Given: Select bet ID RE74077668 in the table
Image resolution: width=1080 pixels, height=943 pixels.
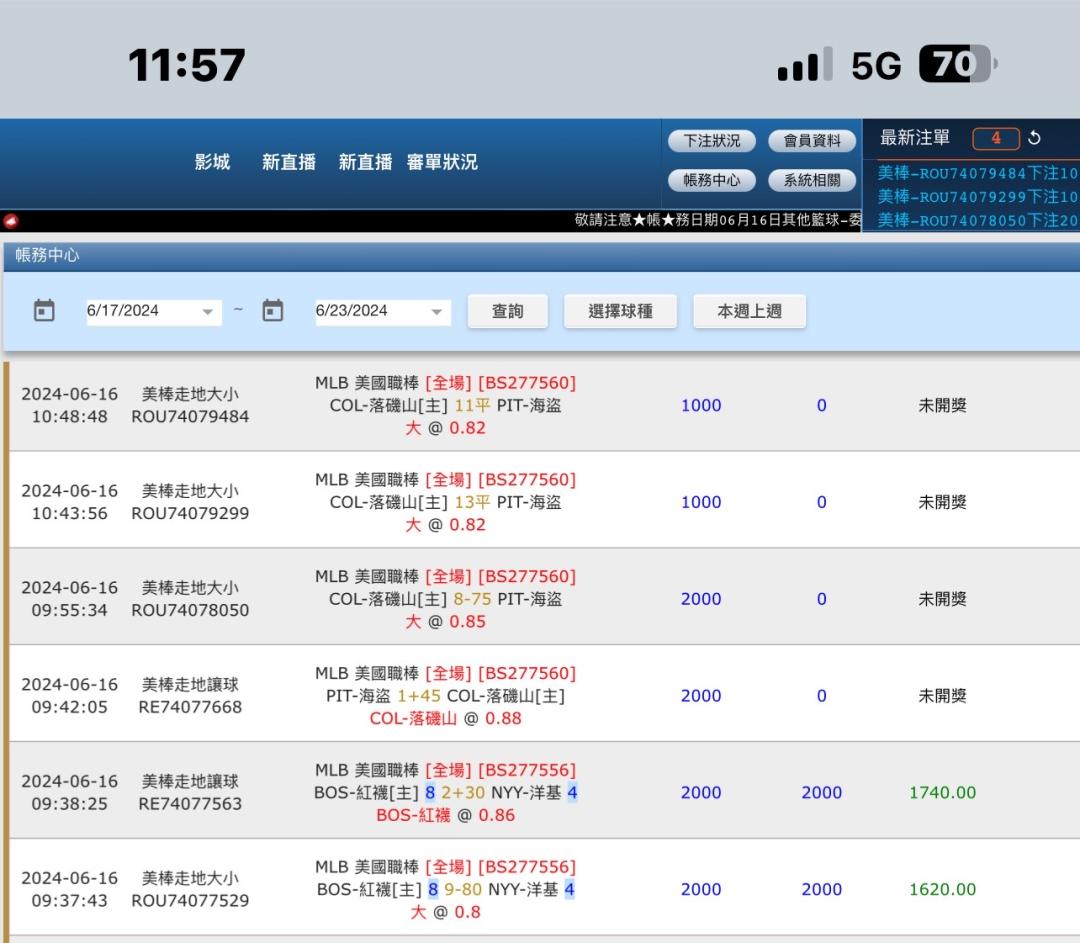Looking at the screenshot, I should tap(190, 707).
